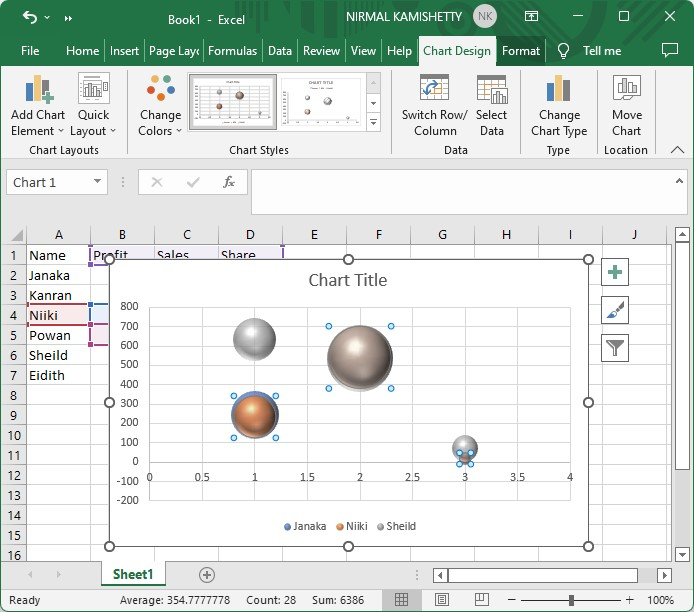The width and height of the screenshot is (694, 612).
Task: Open the Chart Styles paintbrush button
Action: click(x=615, y=310)
